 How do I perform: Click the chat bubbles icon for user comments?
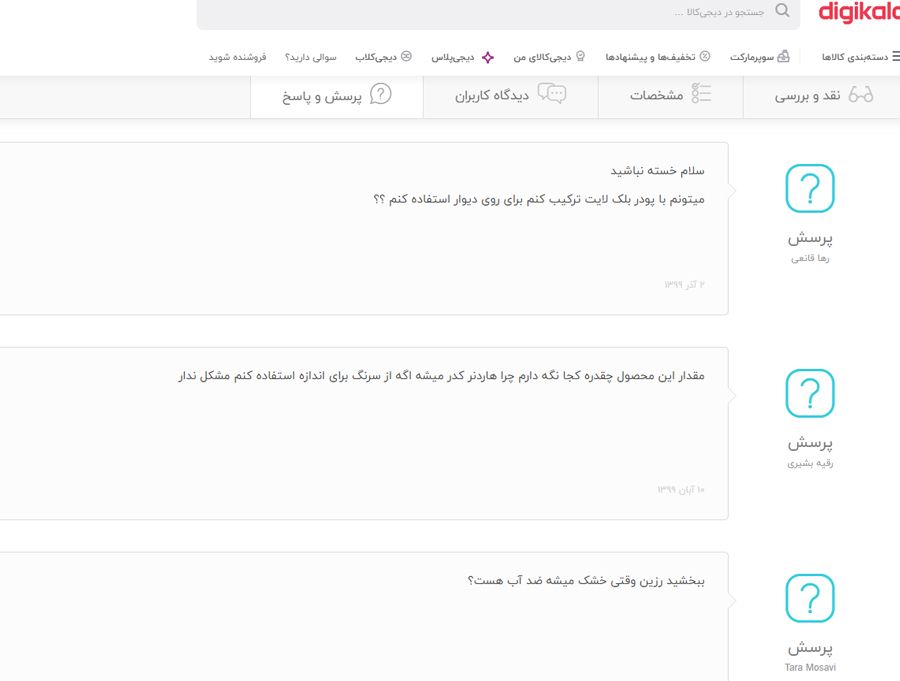[552, 93]
